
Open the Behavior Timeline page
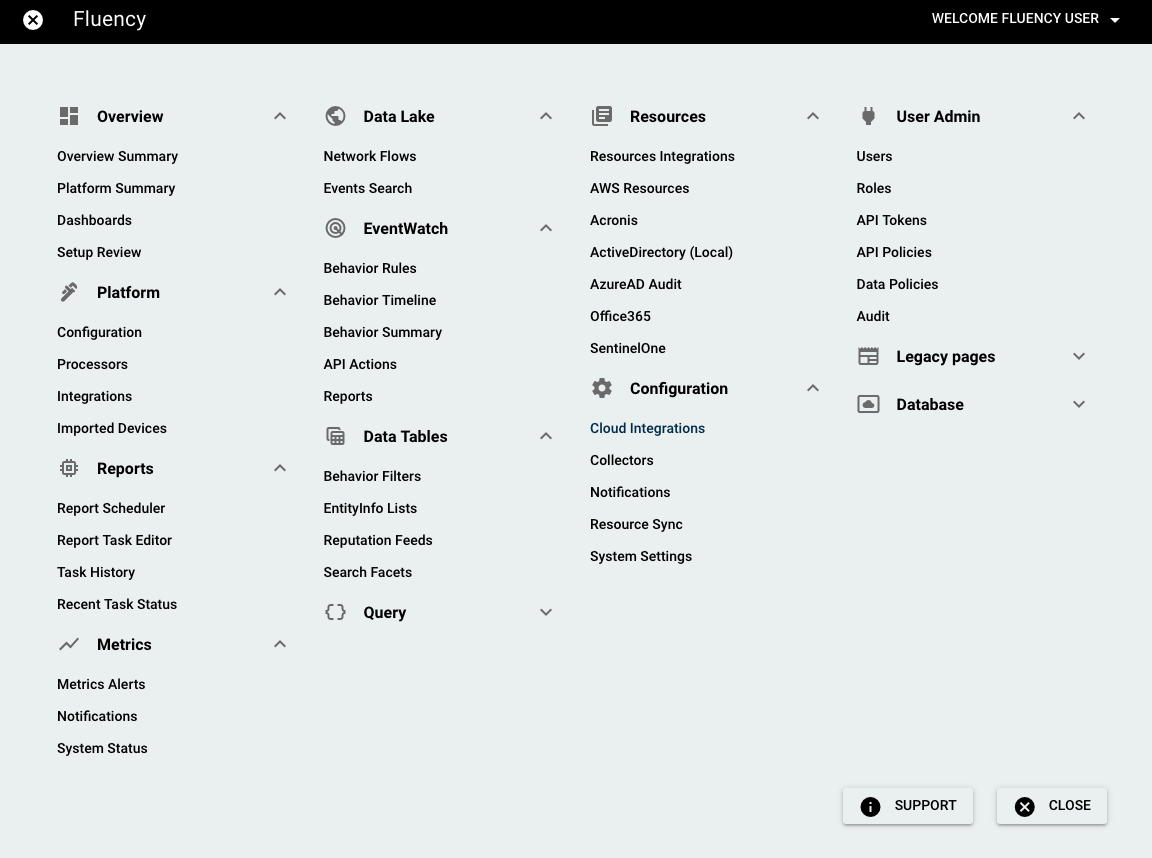coord(380,300)
